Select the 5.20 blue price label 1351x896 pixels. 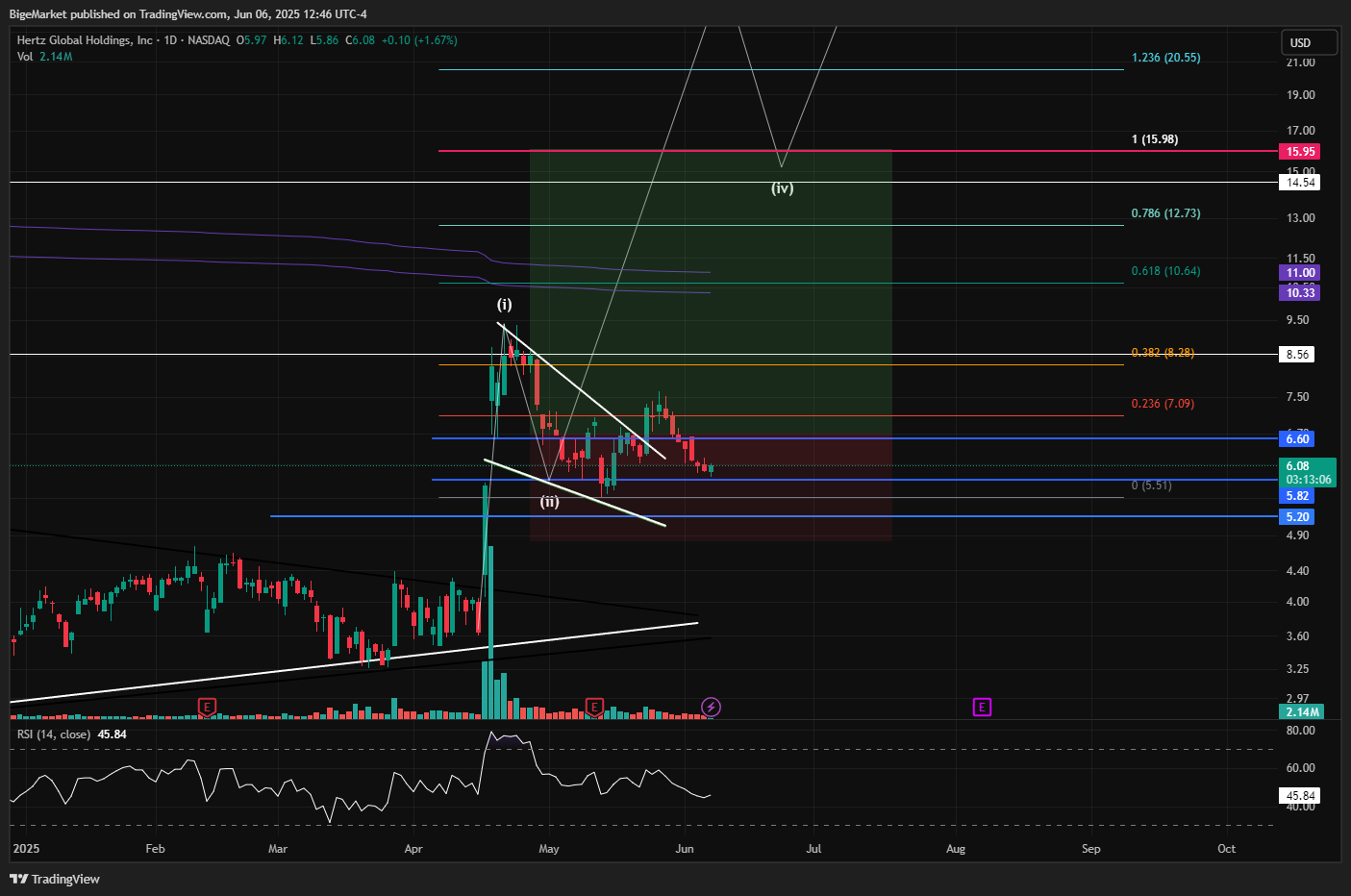pyautogui.click(x=1297, y=517)
